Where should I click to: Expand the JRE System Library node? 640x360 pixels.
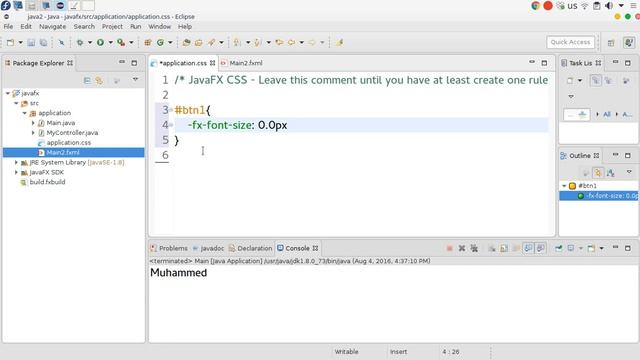click(16, 162)
